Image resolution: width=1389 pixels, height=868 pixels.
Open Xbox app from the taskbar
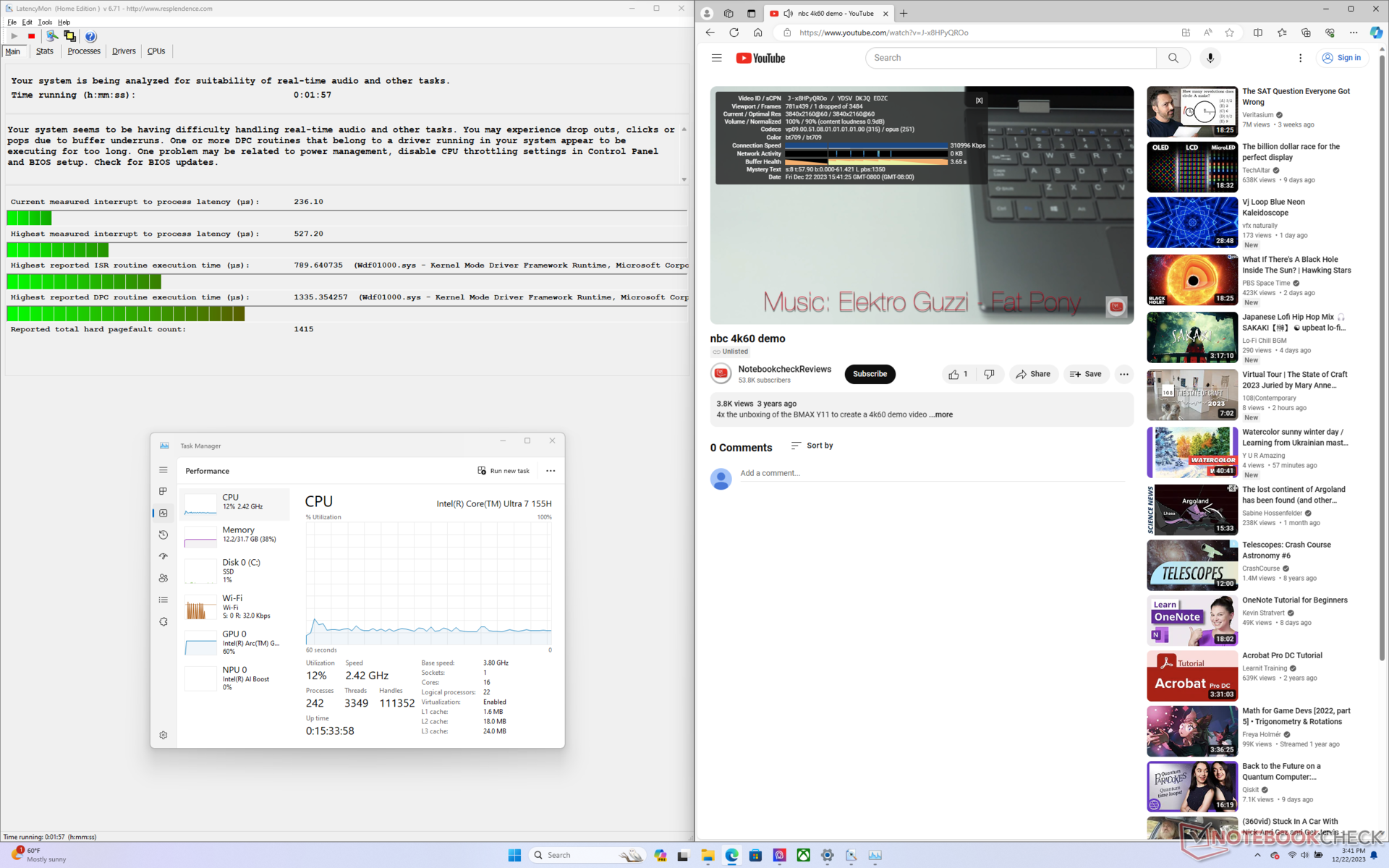click(x=803, y=855)
